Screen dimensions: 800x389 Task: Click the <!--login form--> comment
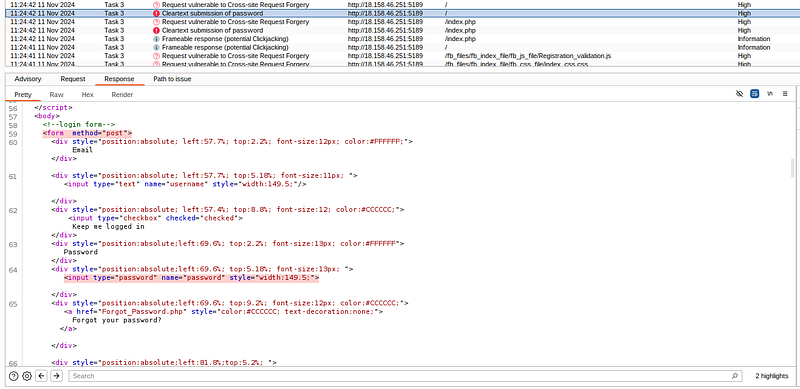pos(79,125)
